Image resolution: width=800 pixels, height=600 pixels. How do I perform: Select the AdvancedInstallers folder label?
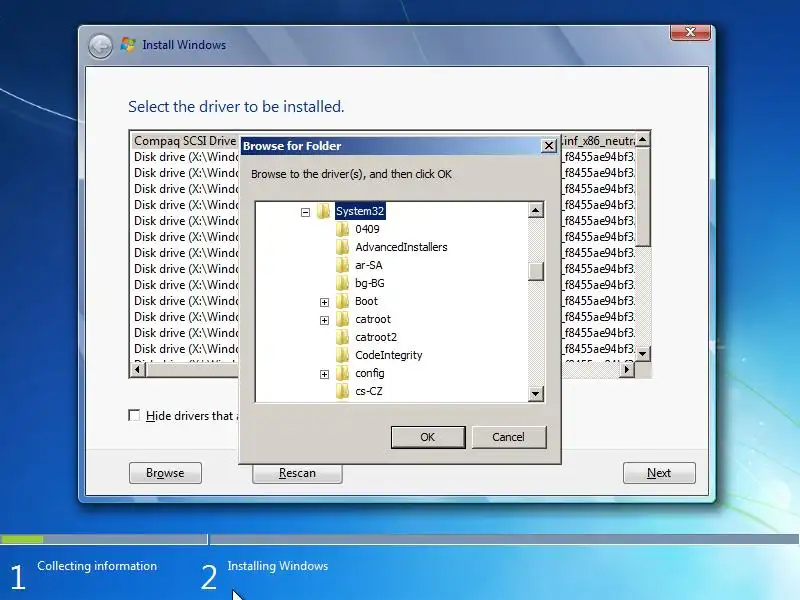401,247
